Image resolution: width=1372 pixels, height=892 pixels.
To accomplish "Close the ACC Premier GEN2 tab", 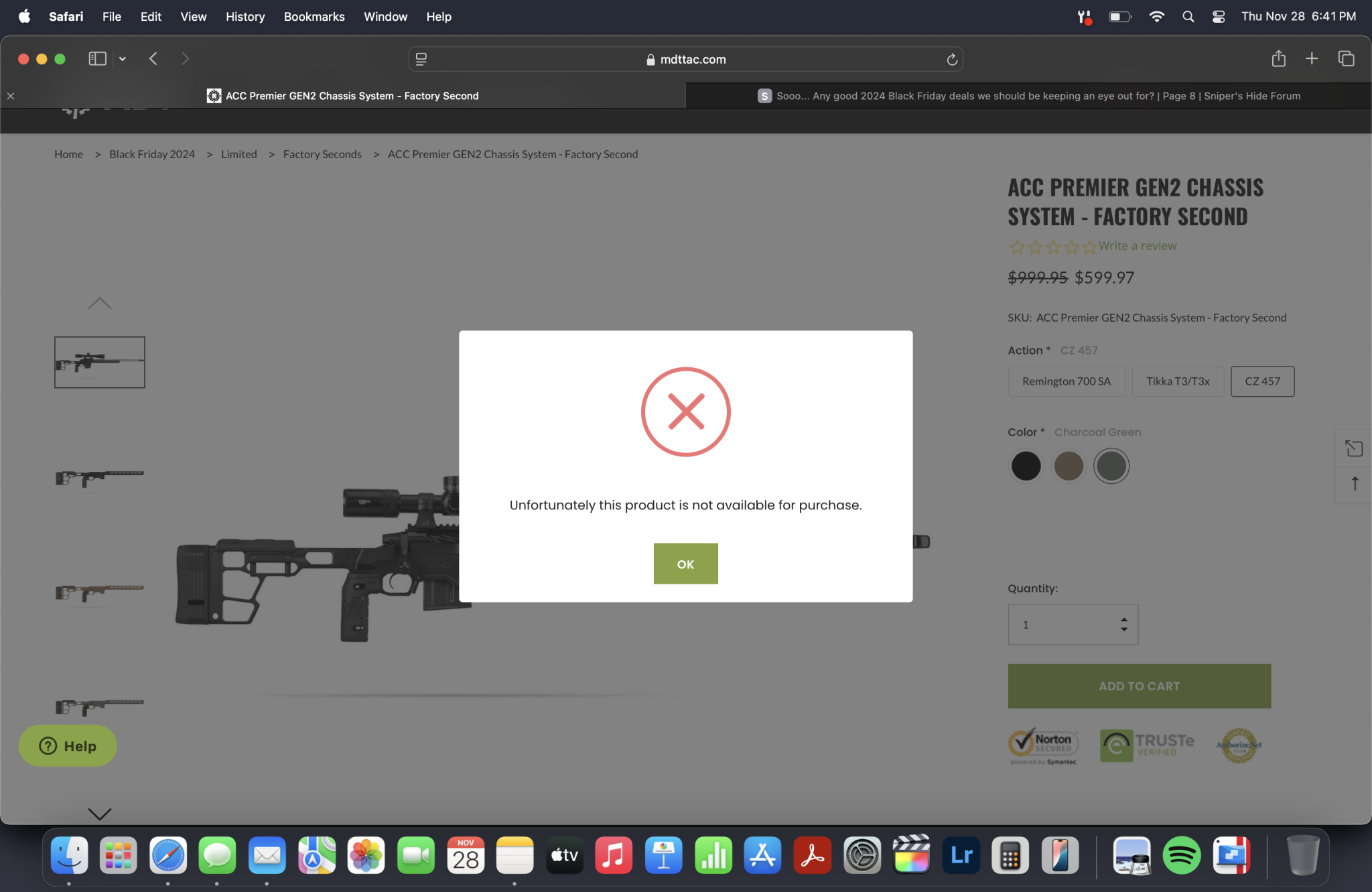I will [x=11, y=96].
